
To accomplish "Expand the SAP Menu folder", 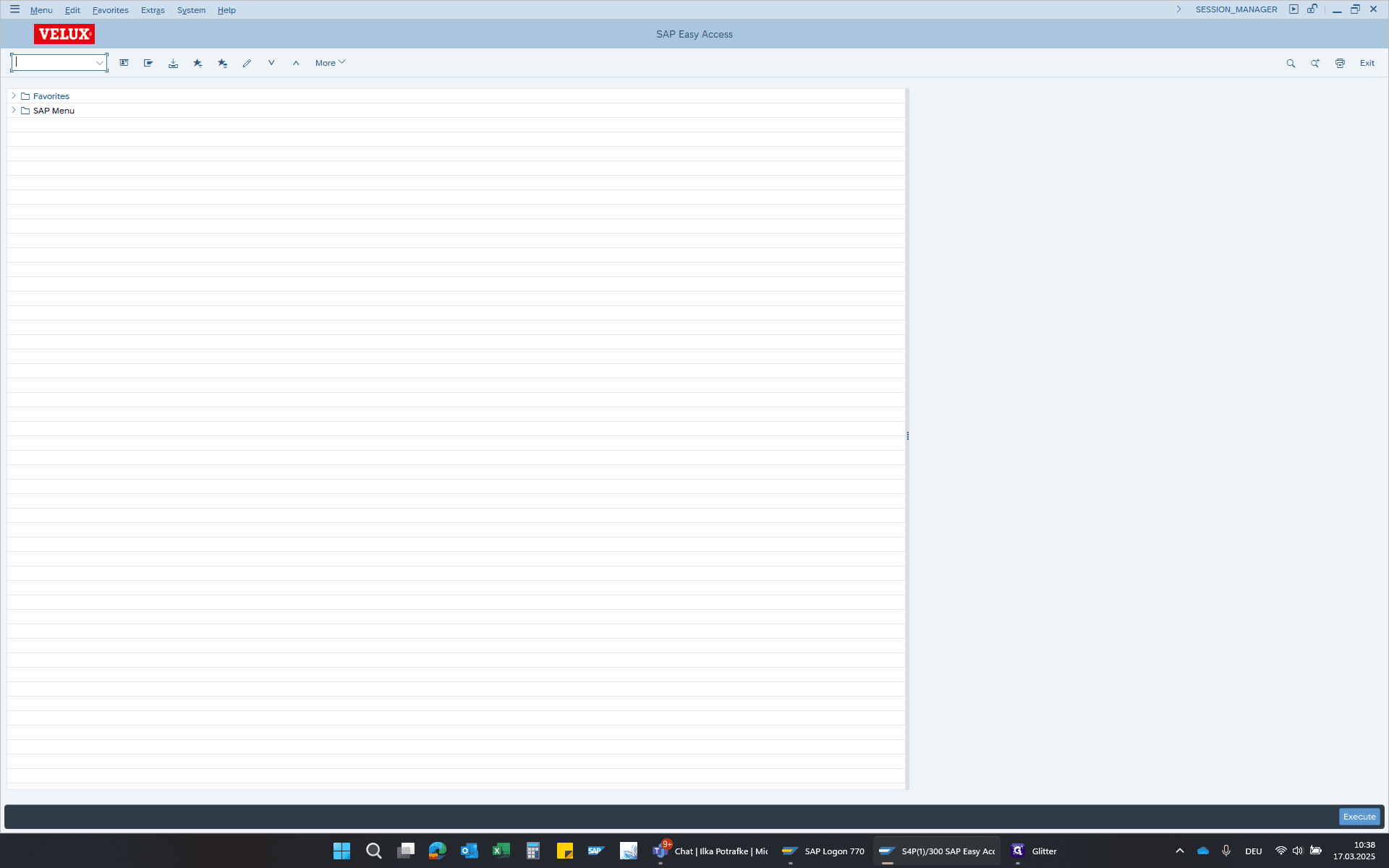I will point(14,110).
